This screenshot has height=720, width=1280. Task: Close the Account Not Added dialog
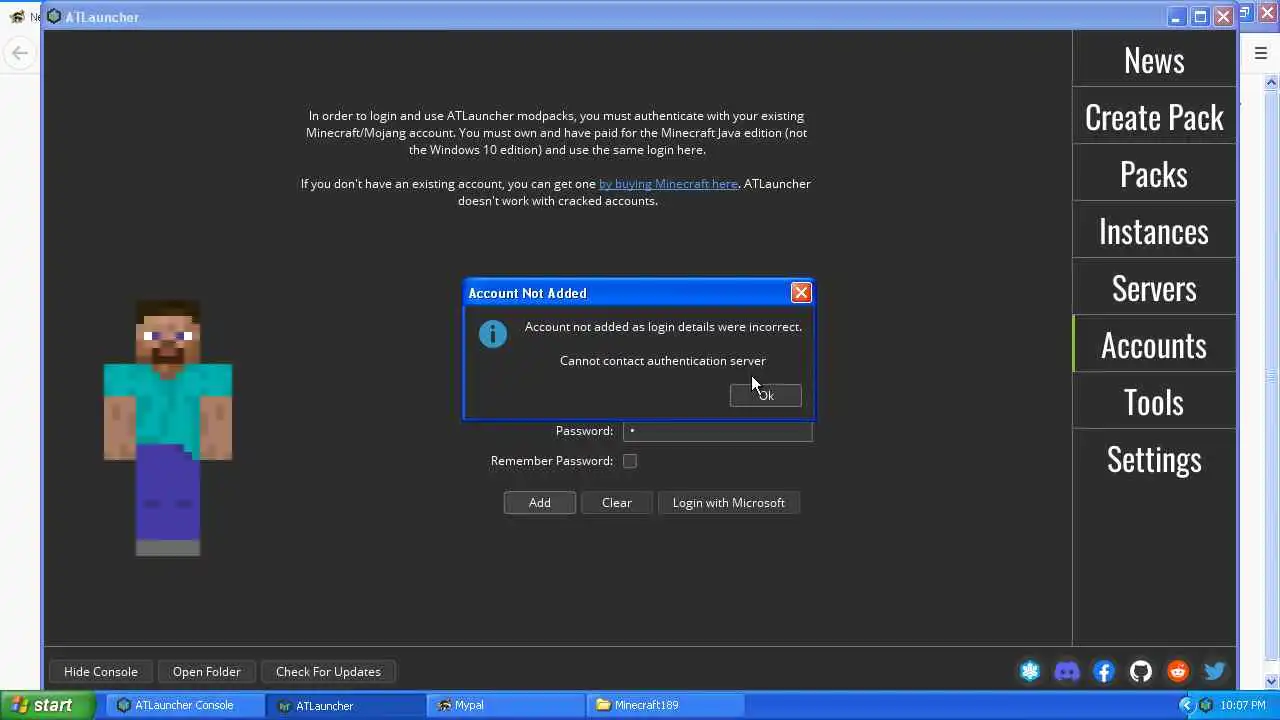[801, 292]
